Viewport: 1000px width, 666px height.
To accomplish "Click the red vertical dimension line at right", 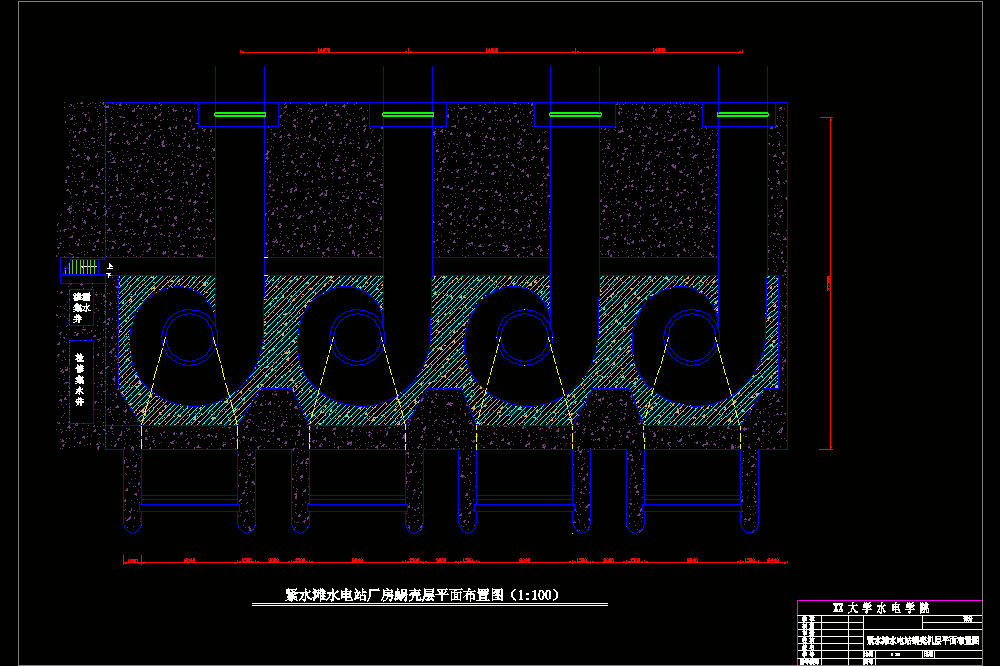I will click(830, 283).
